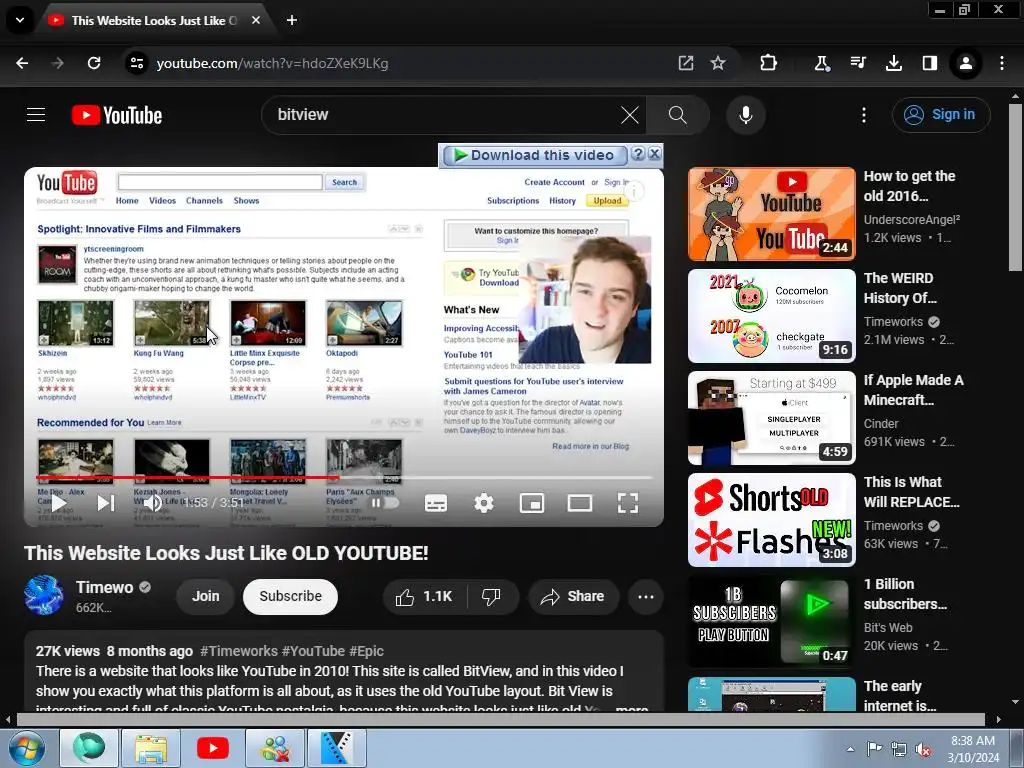Open File Explorer in taskbar
1024x768 pixels.
pos(151,748)
